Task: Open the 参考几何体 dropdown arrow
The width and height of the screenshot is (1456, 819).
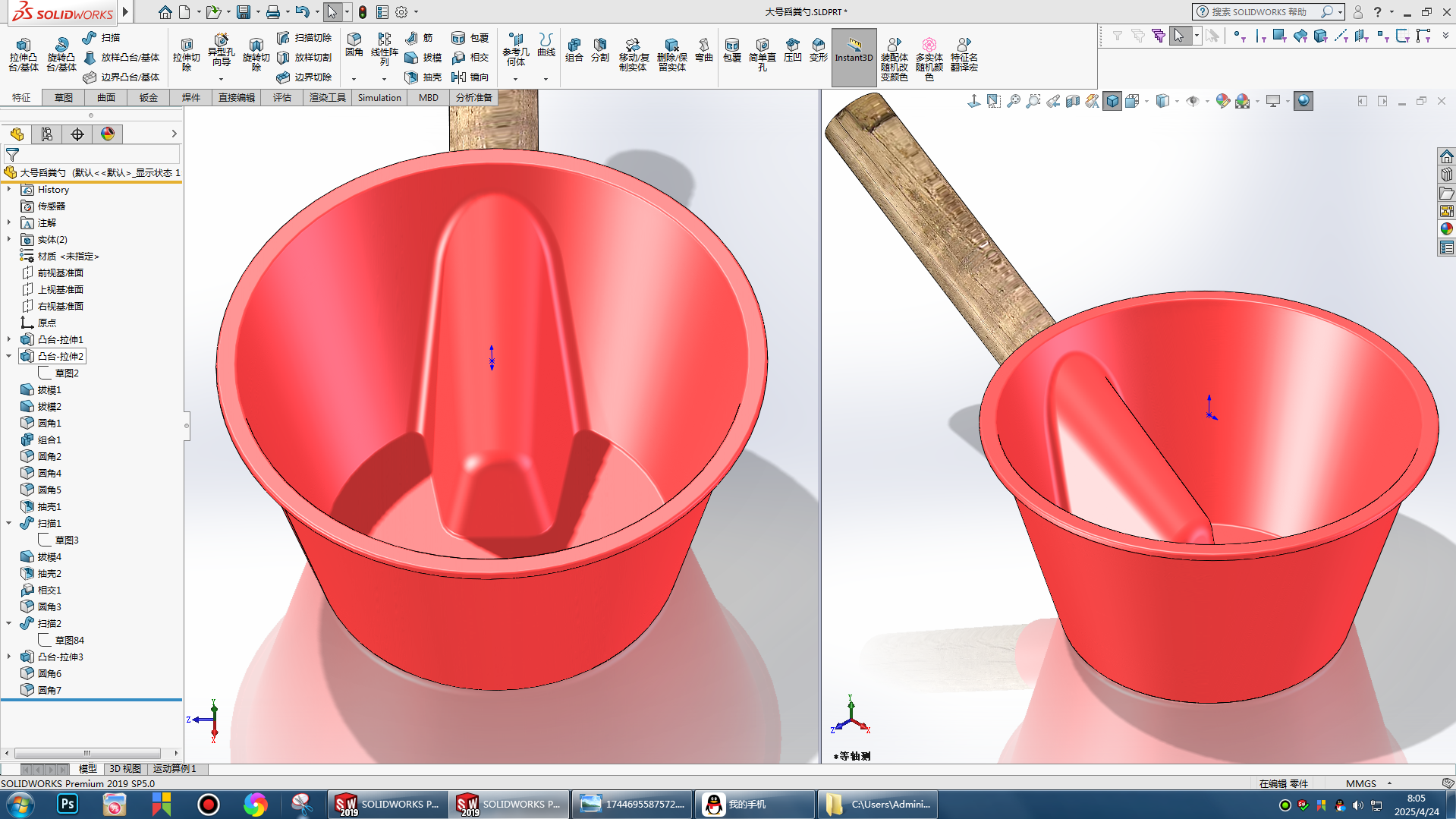Action: click(x=515, y=79)
